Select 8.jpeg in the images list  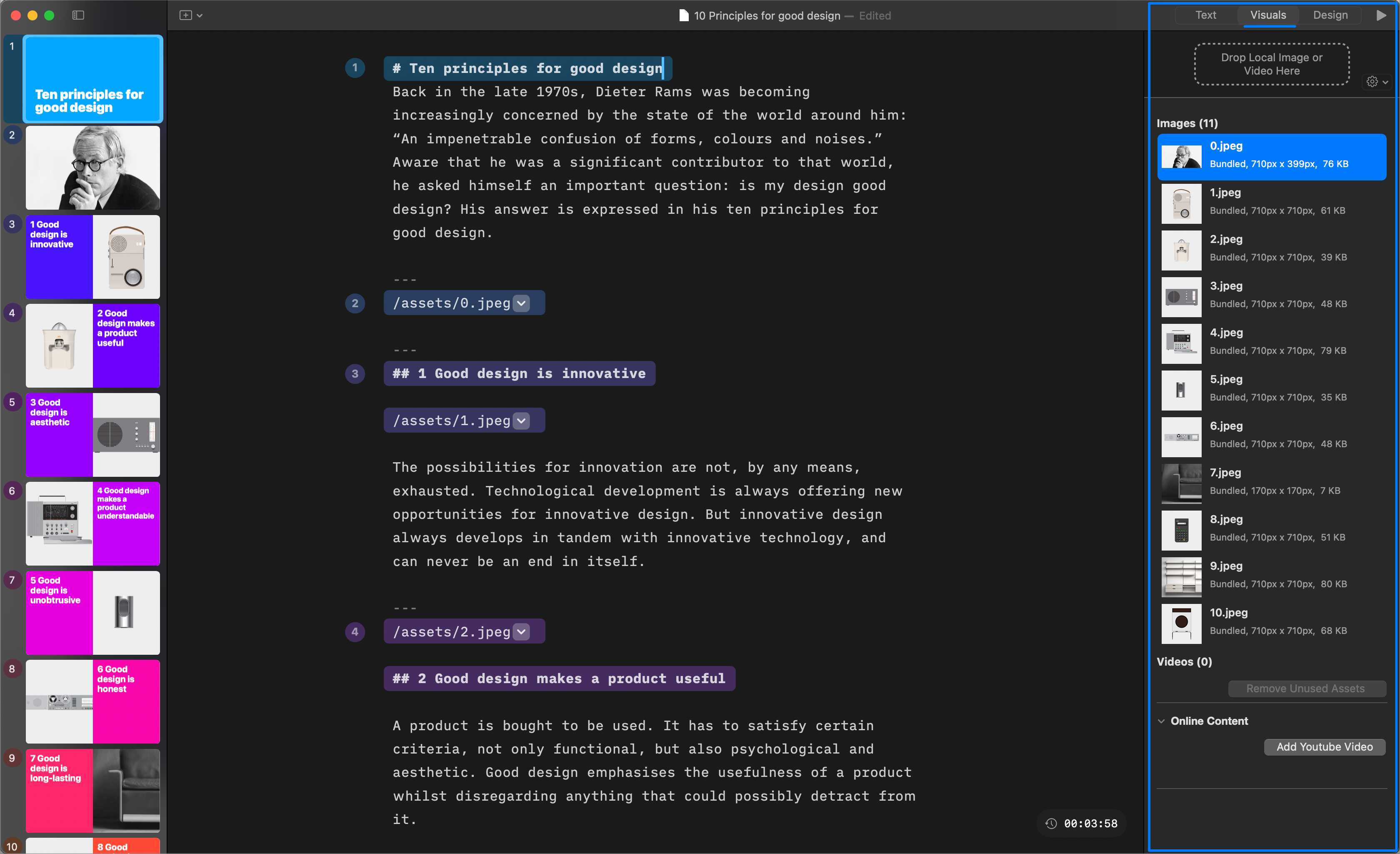pyautogui.click(x=1272, y=530)
